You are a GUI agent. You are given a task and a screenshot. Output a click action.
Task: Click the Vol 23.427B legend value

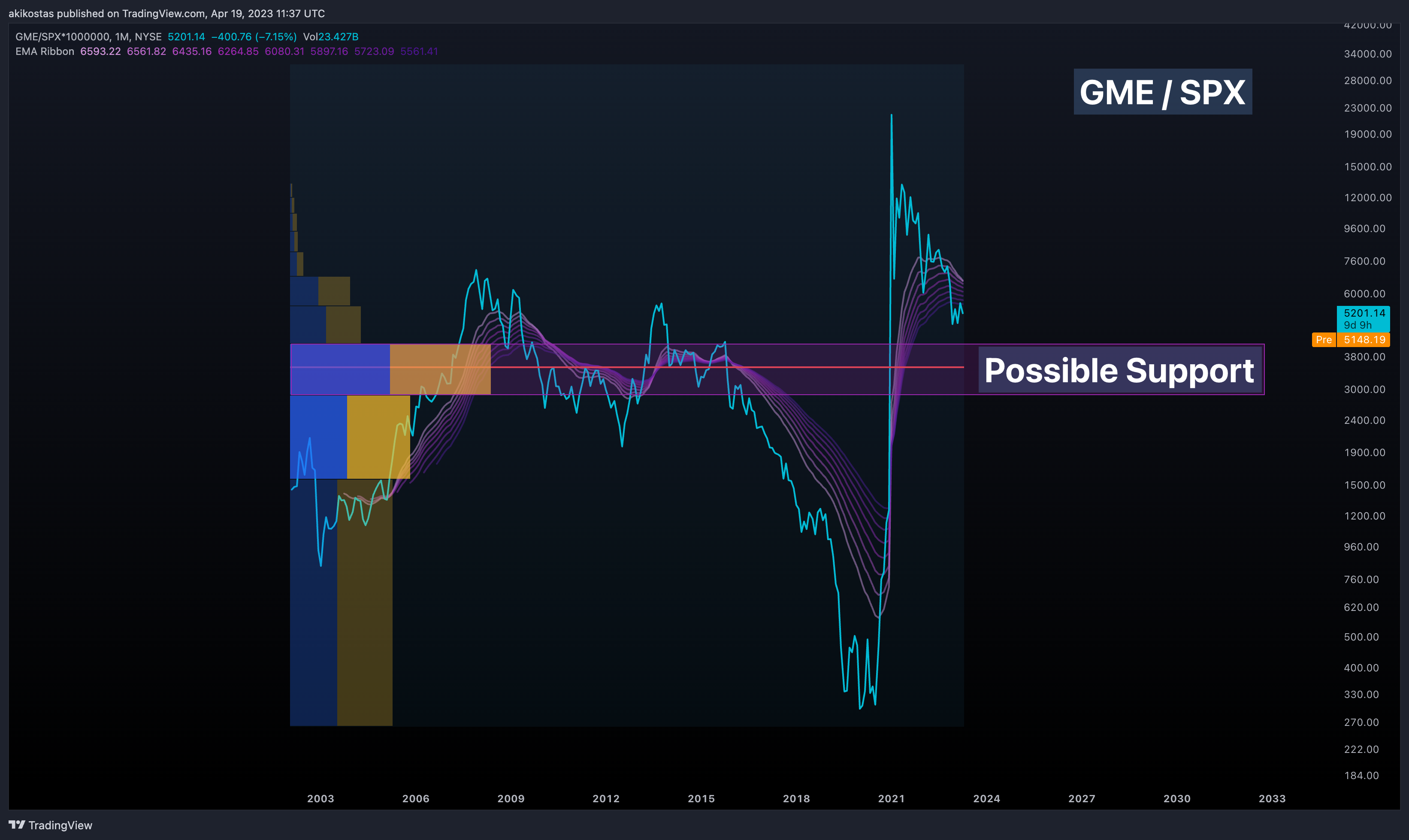[x=331, y=37]
